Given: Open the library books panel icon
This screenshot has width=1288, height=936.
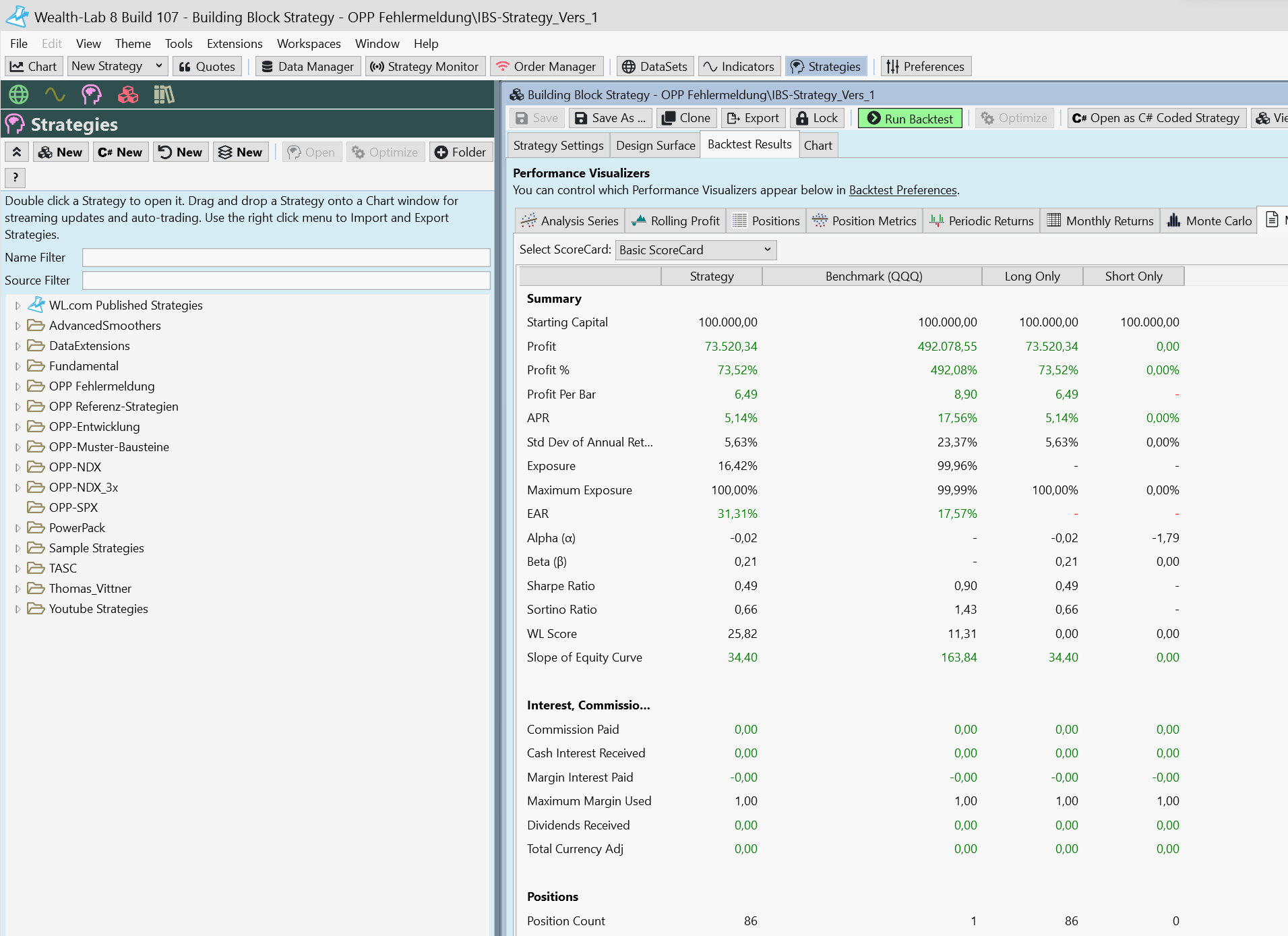Looking at the screenshot, I should tap(164, 94).
